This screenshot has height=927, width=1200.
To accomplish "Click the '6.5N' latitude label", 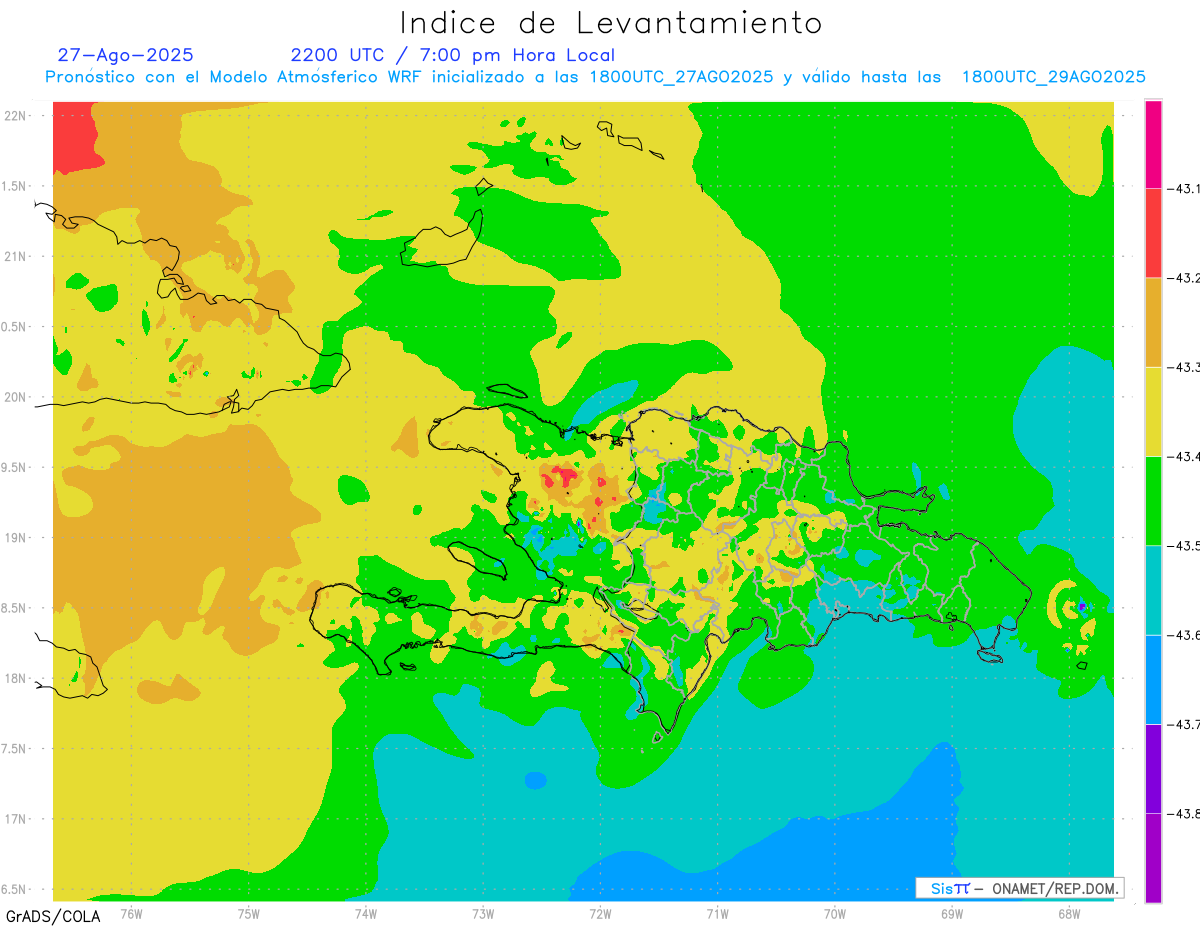I will [x=14, y=889].
